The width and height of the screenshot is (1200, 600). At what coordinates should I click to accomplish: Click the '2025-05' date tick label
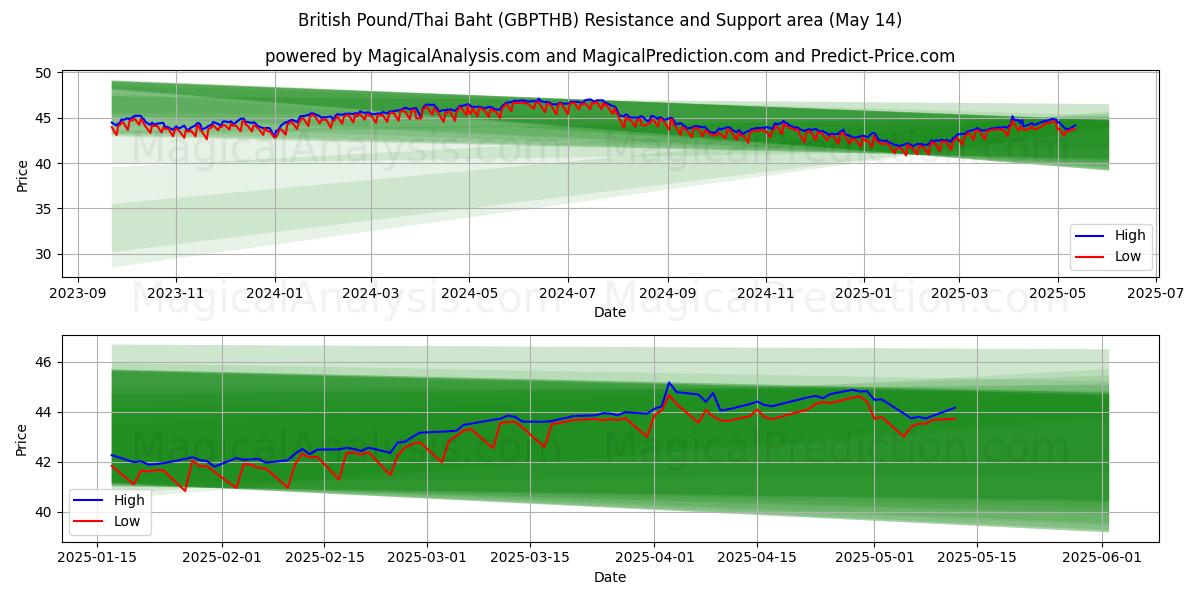1056,294
